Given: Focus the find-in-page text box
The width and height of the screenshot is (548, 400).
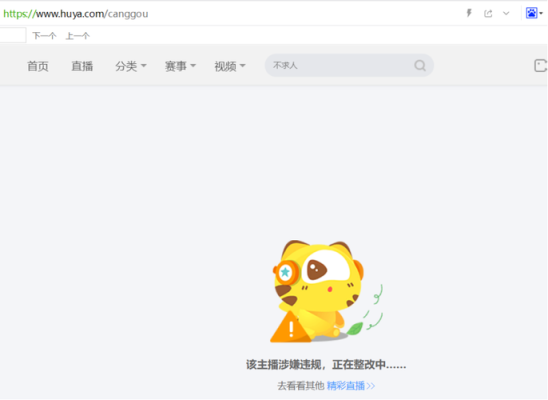Looking at the screenshot, I should pos(13,35).
